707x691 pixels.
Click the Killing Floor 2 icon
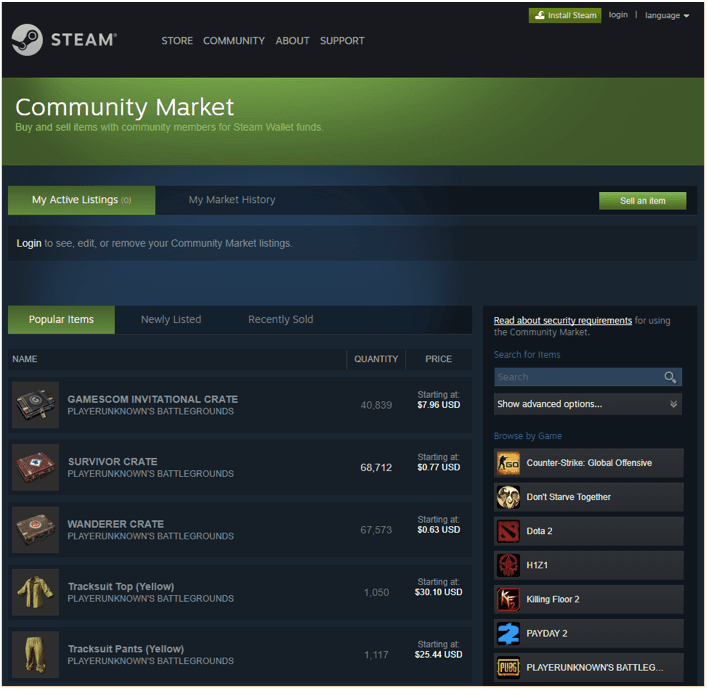point(508,599)
